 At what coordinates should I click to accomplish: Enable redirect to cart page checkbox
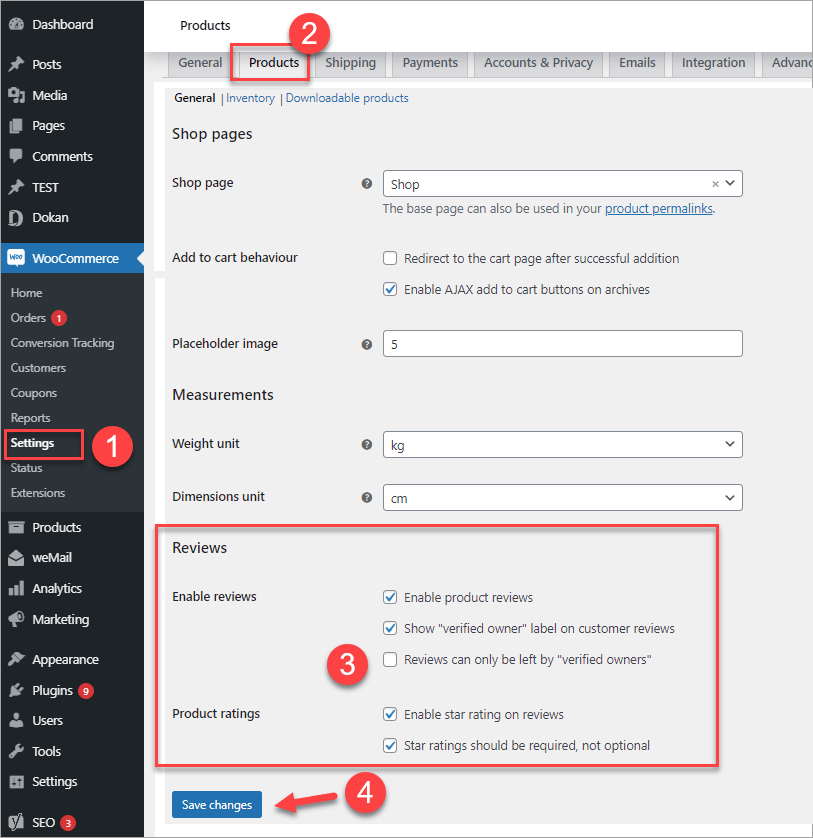point(390,258)
